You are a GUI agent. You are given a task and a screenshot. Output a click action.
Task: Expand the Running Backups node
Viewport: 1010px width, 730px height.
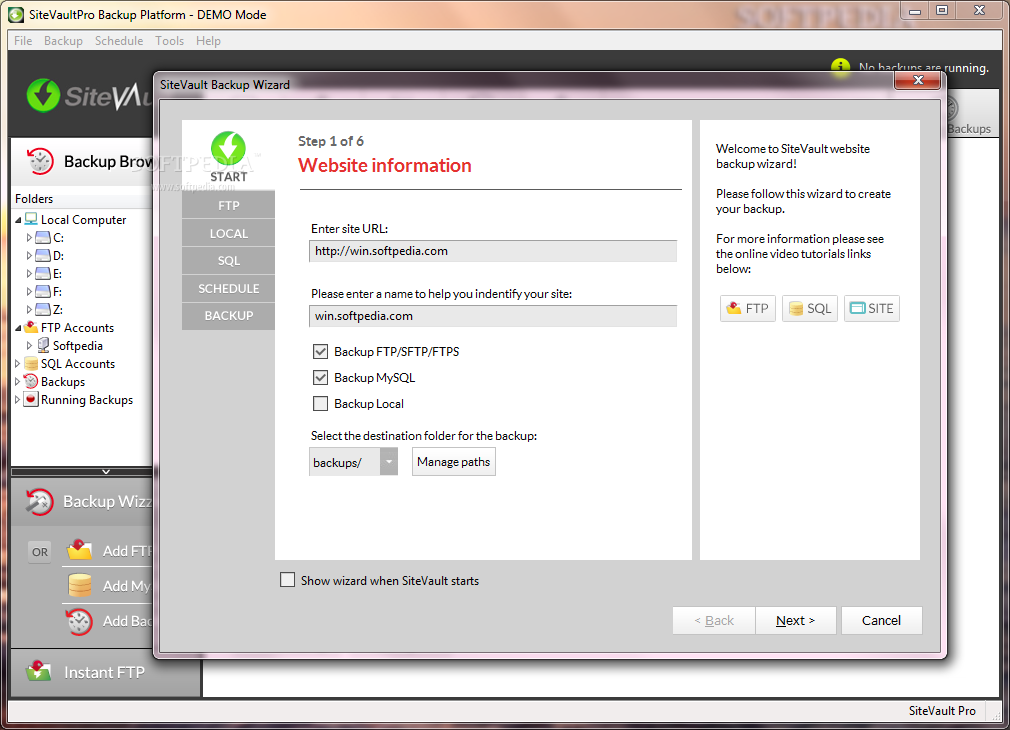[x=17, y=399]
